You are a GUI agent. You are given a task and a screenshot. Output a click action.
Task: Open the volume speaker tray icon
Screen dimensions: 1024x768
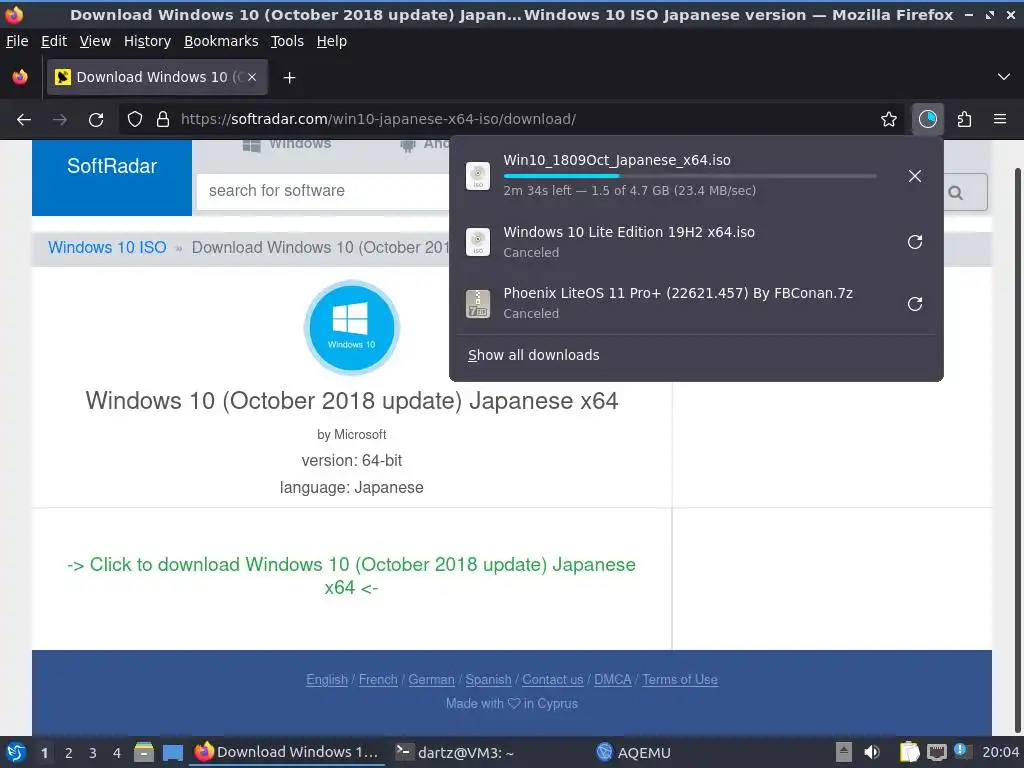tap(872, 752)
